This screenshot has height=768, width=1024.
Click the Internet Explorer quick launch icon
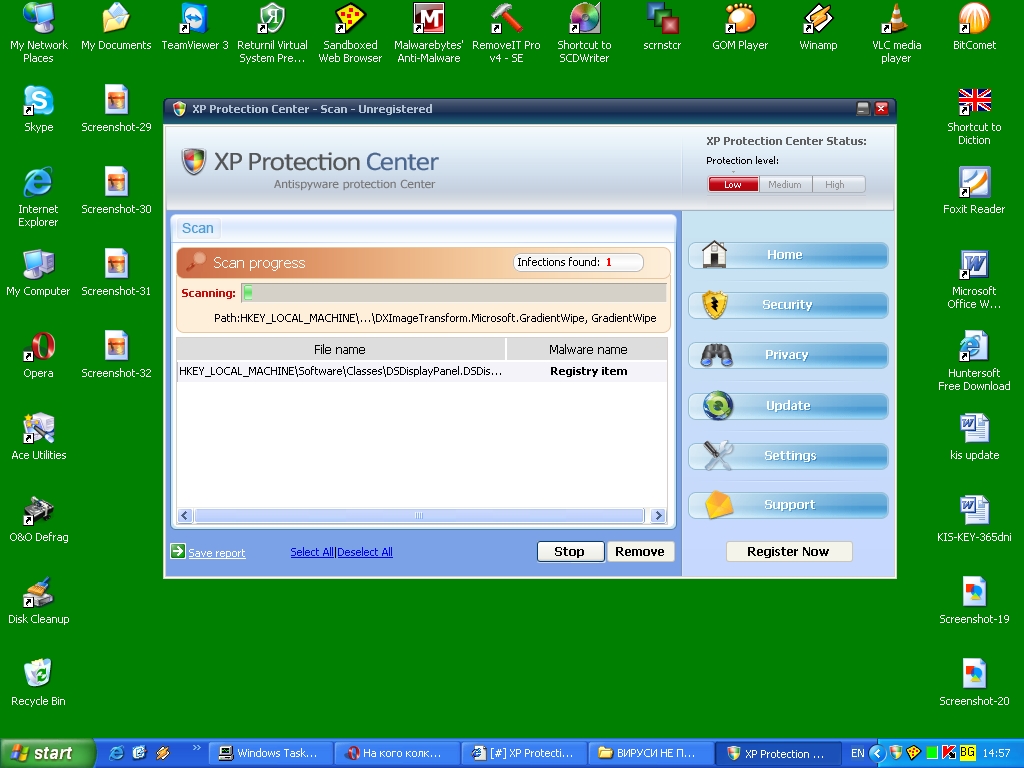point(116,754)
